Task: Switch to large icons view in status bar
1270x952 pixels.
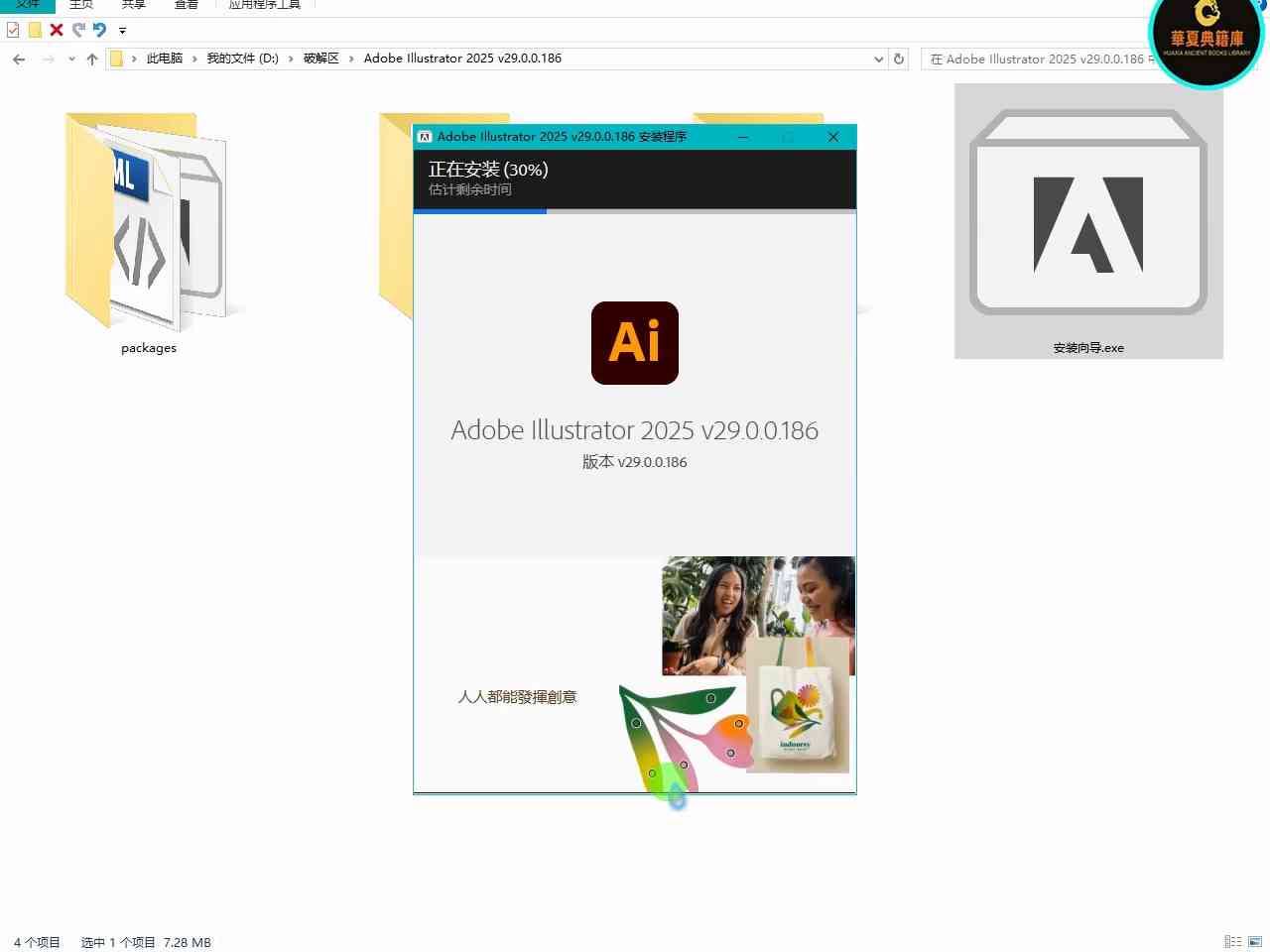Action: [1255, 942]
